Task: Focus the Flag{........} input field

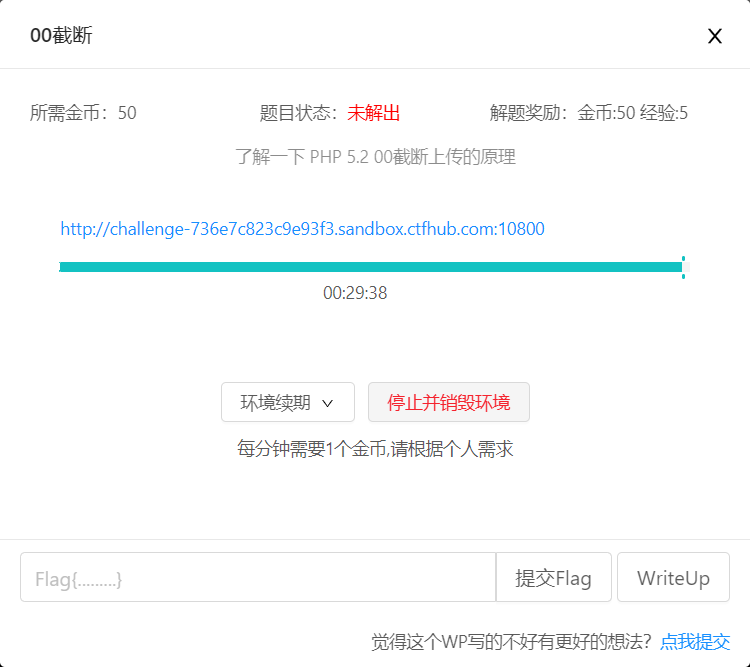Action: (x=257, y=578)
